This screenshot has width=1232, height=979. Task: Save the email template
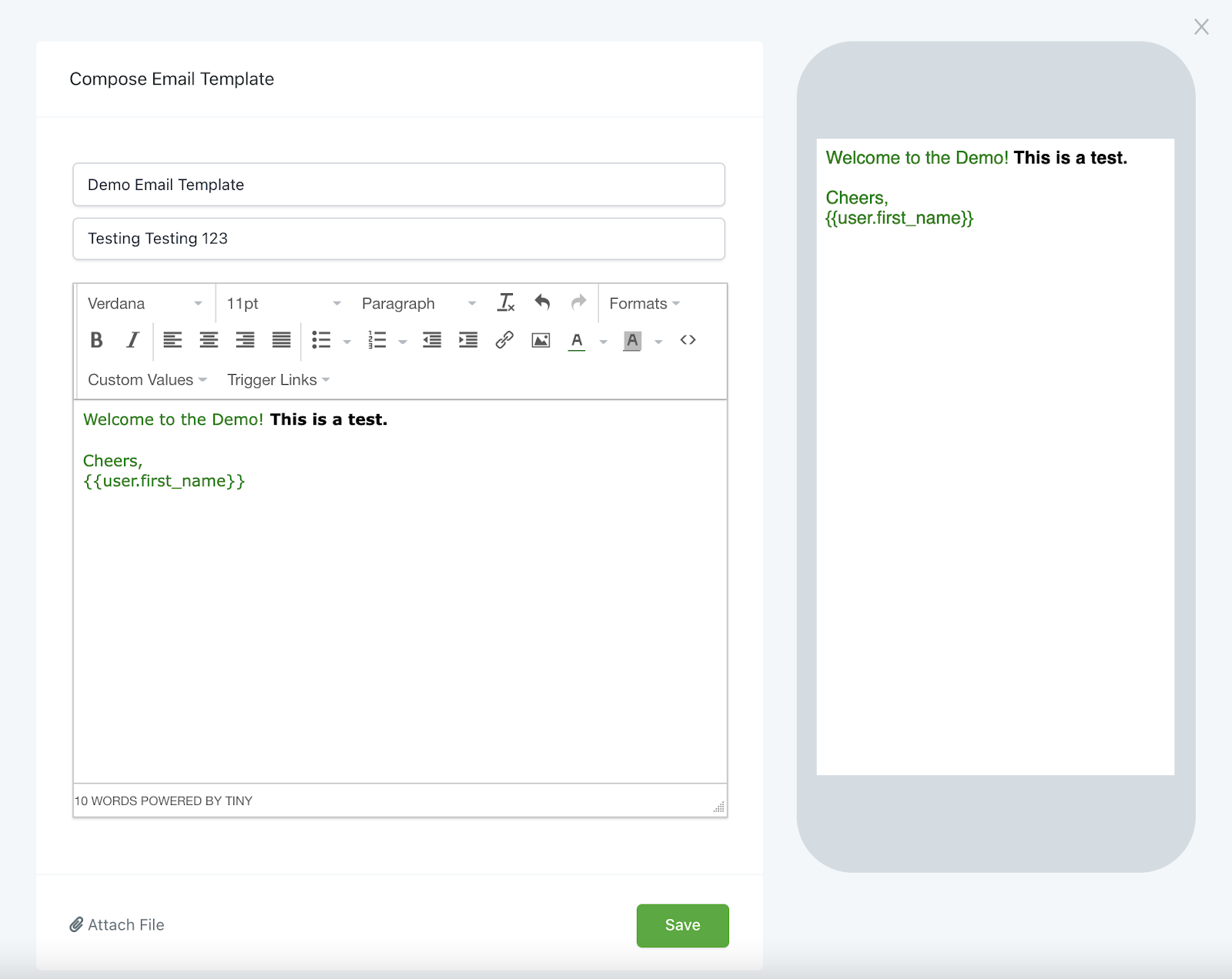click(x=682, y=925)
